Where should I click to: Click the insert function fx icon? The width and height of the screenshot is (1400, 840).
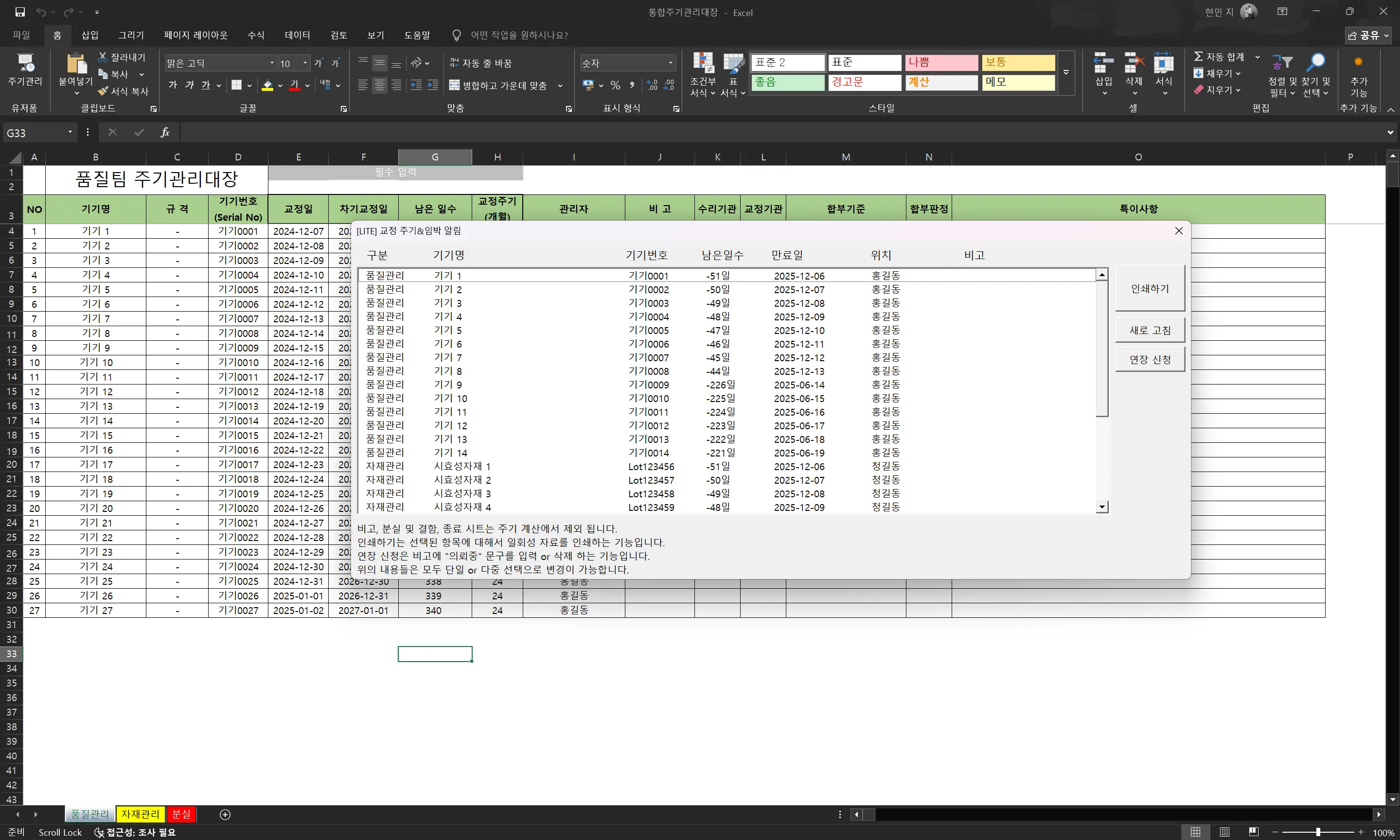coord(165,132)
